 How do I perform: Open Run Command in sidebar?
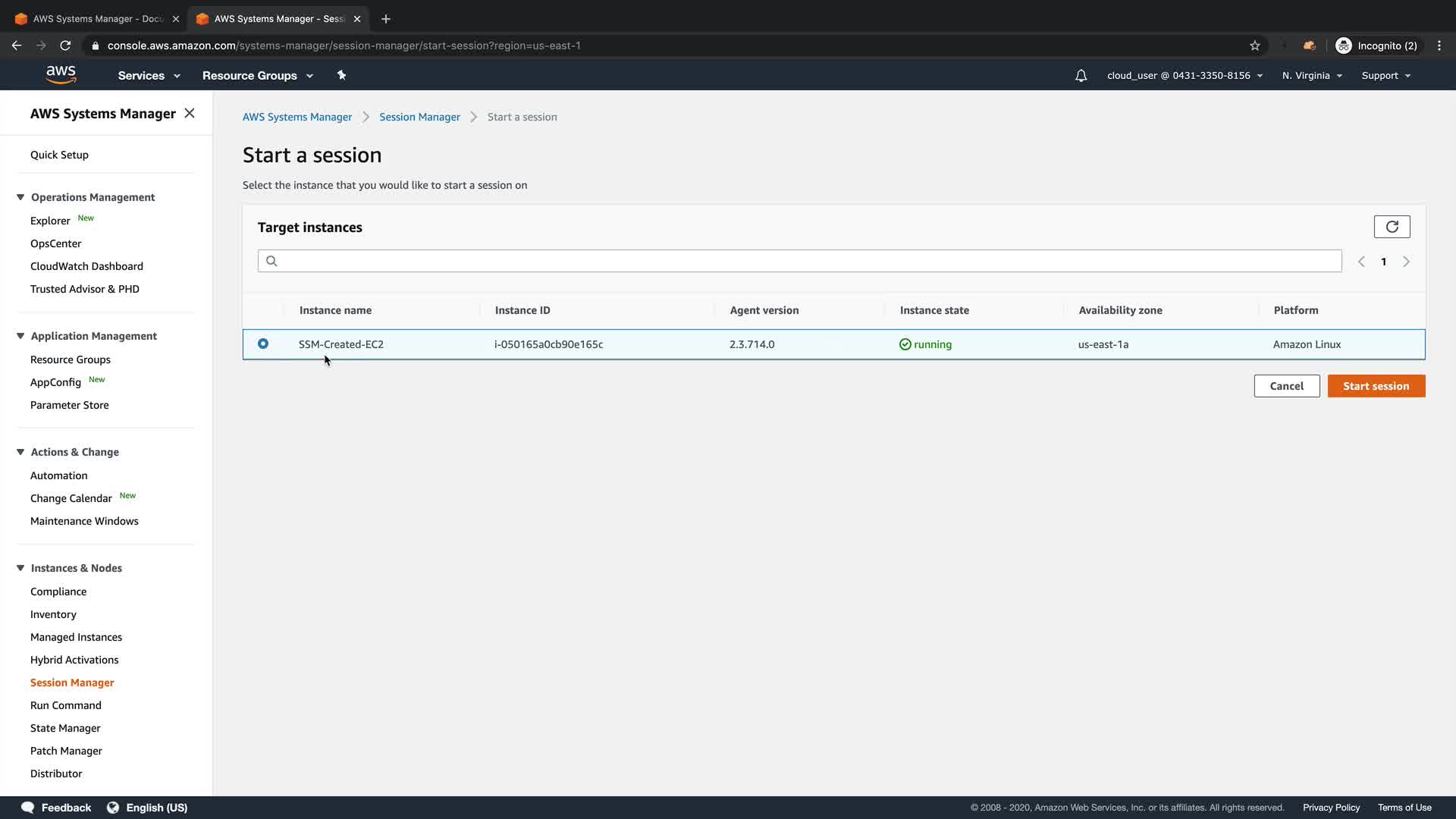(x=66, y=705)
